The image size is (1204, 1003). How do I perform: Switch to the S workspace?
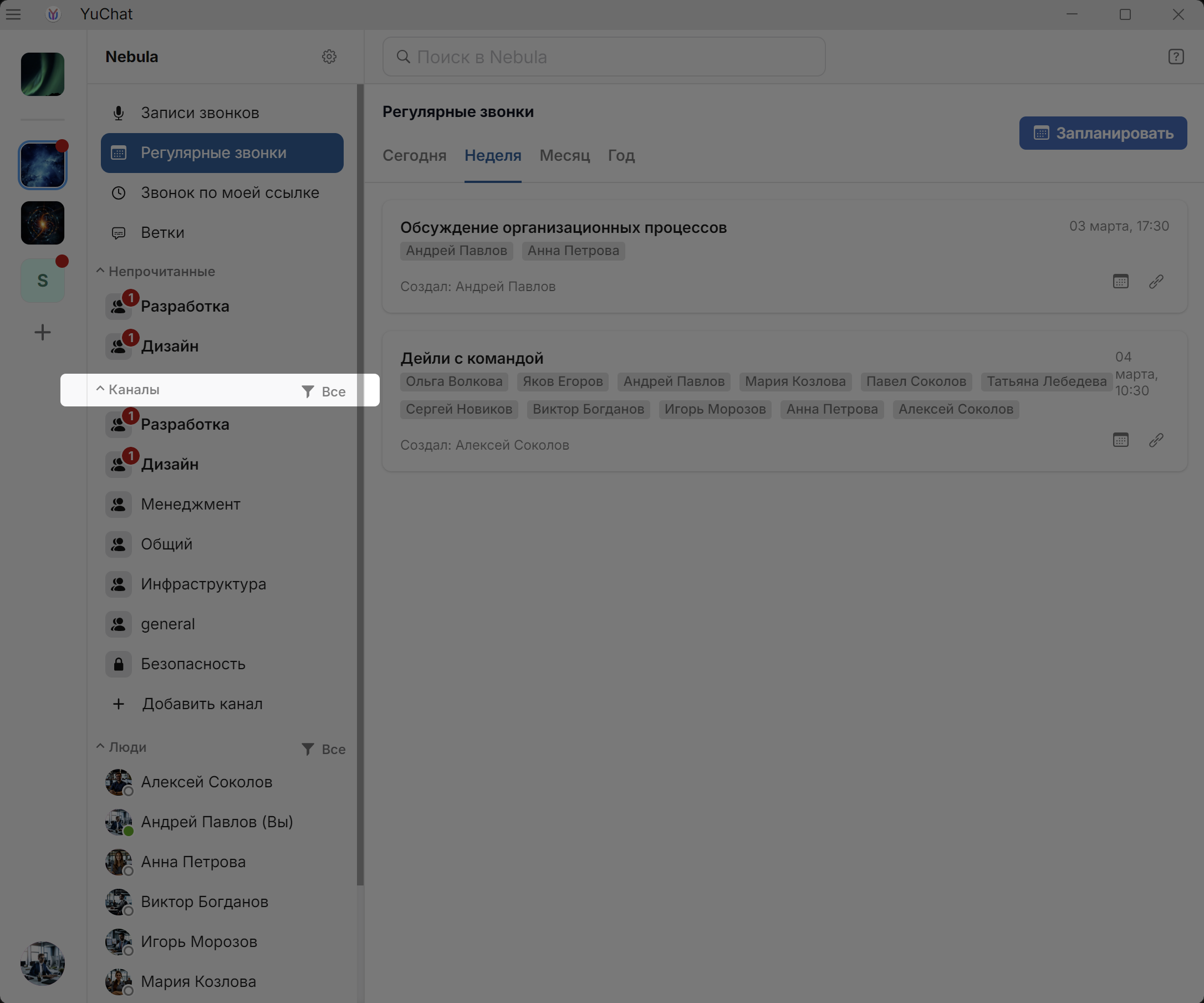(x=43, y=281)
